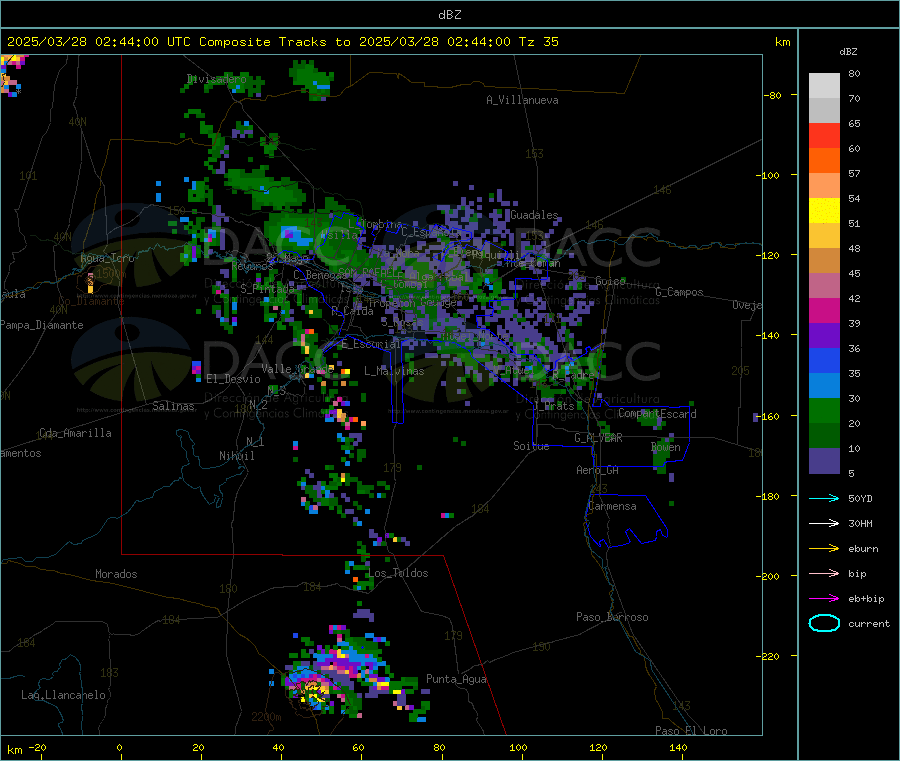This screenshot has width=900, height=761.
Task: Click the Soitue location label
Action: coord(531,445)
